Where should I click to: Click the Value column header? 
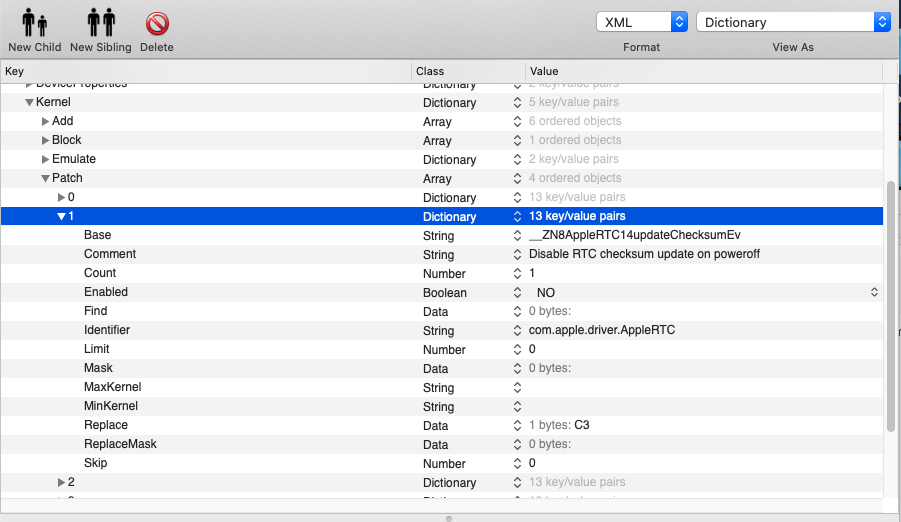click(x=704, y=71)
